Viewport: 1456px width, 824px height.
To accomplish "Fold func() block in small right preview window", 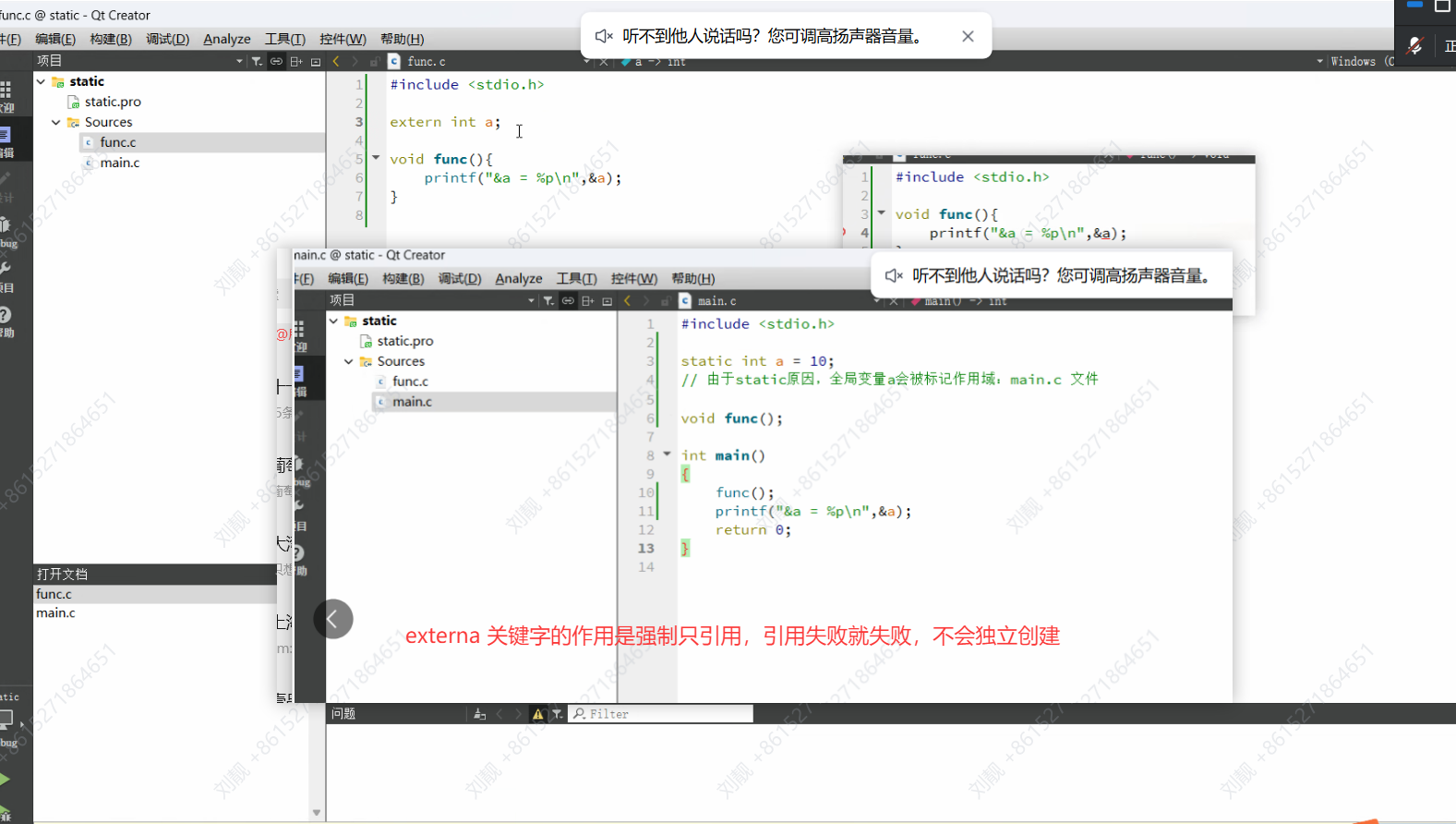I will click(882, 212).
